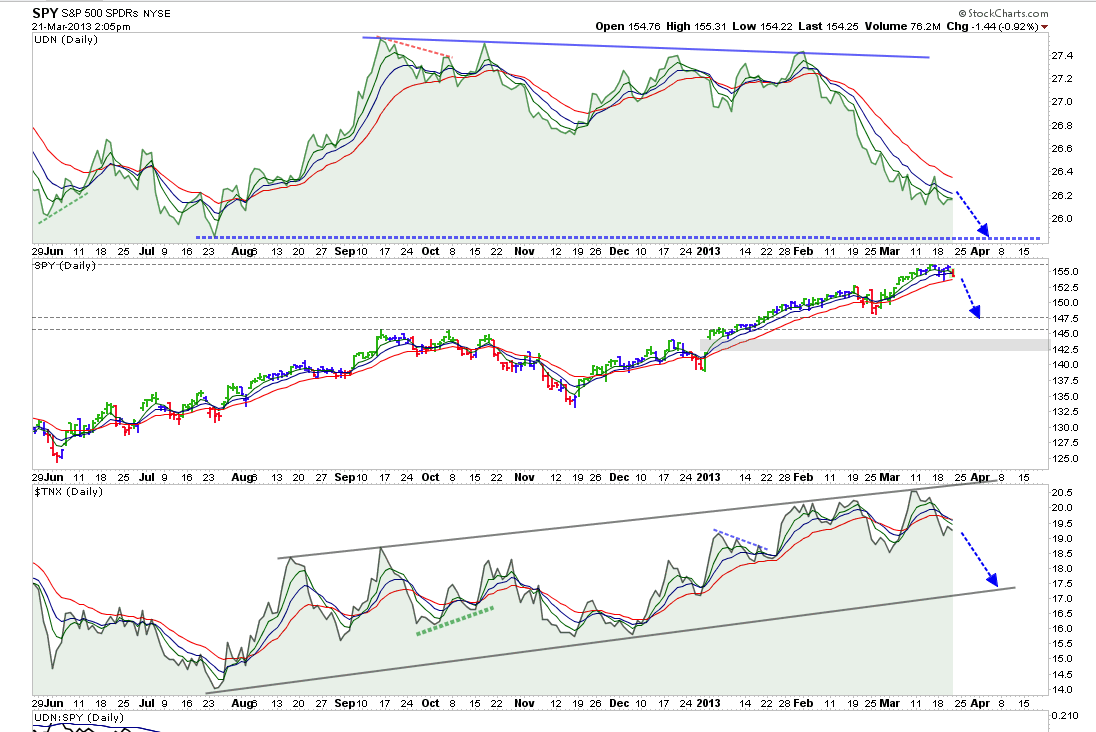Click the '29Jun' date label under SPY panel
The width and height of the screenshot is (1096, 732).
pos(48,477)
